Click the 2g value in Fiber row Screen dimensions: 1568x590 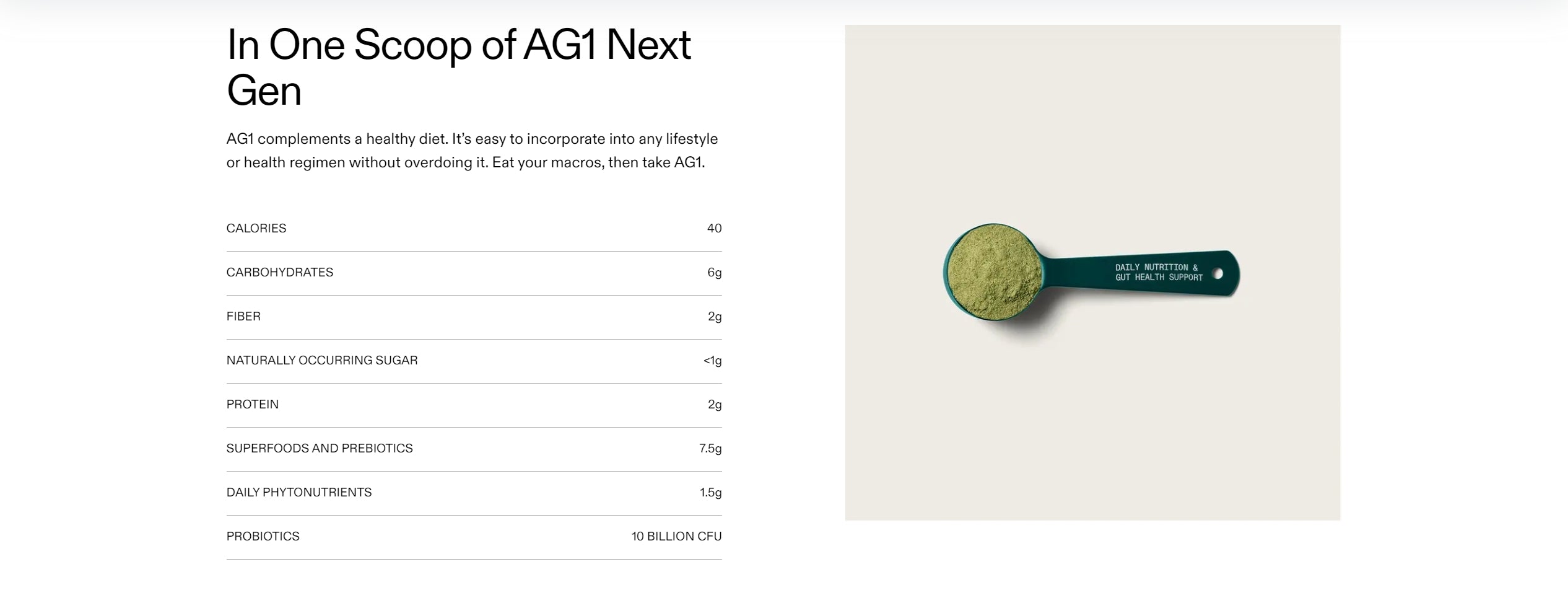[715, 316]
